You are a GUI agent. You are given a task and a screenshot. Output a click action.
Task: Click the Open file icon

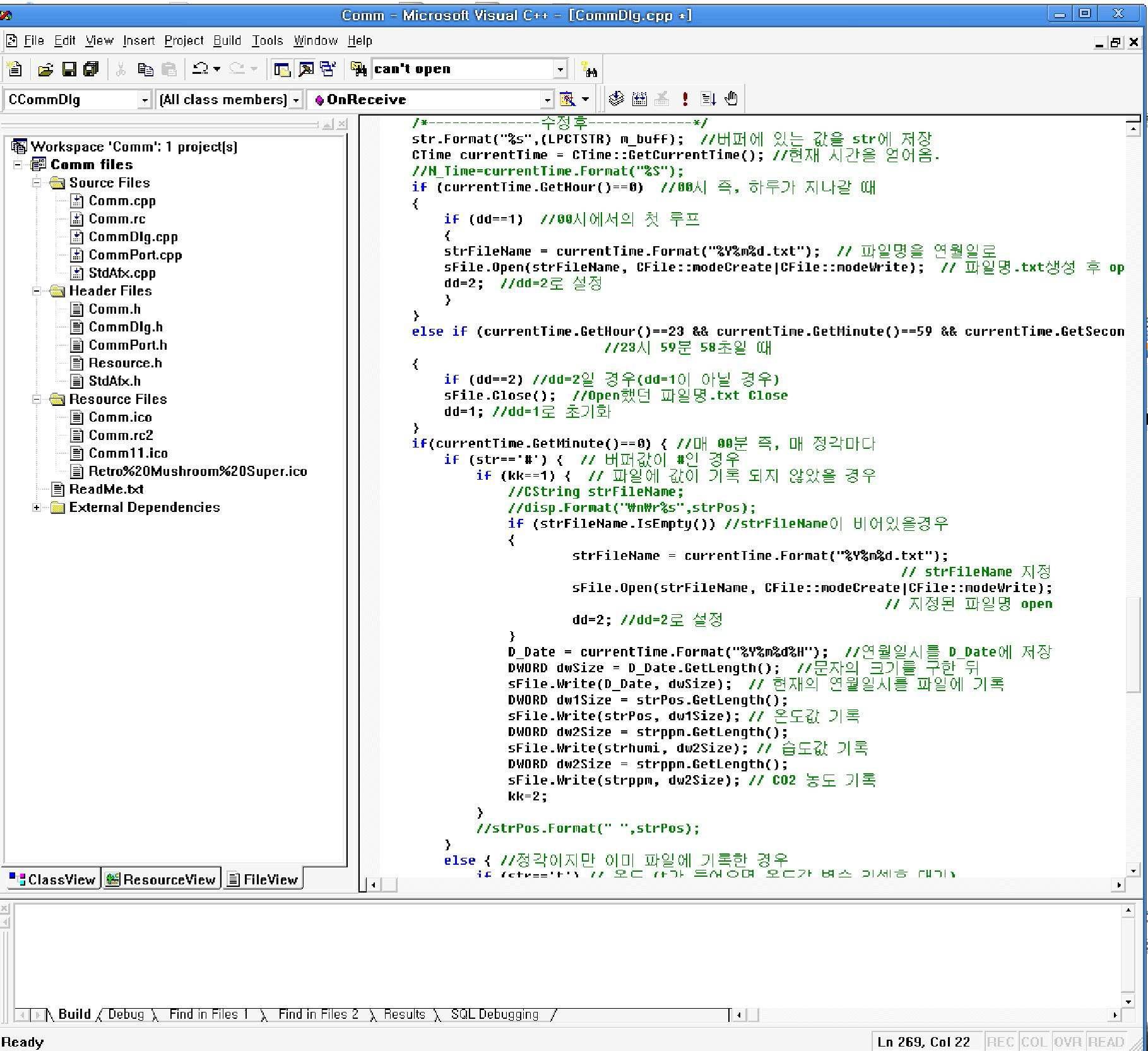pyautogui.click(x=45, y=69)
